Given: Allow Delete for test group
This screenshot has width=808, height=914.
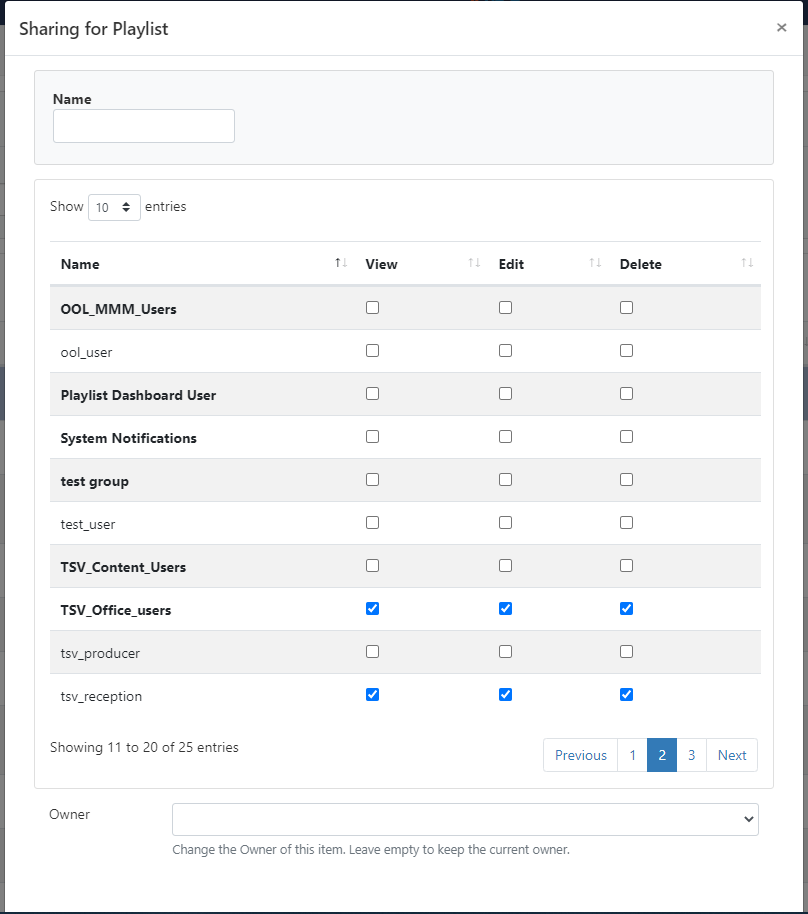Looking at the screenshot, I should (x=627, y=480).
